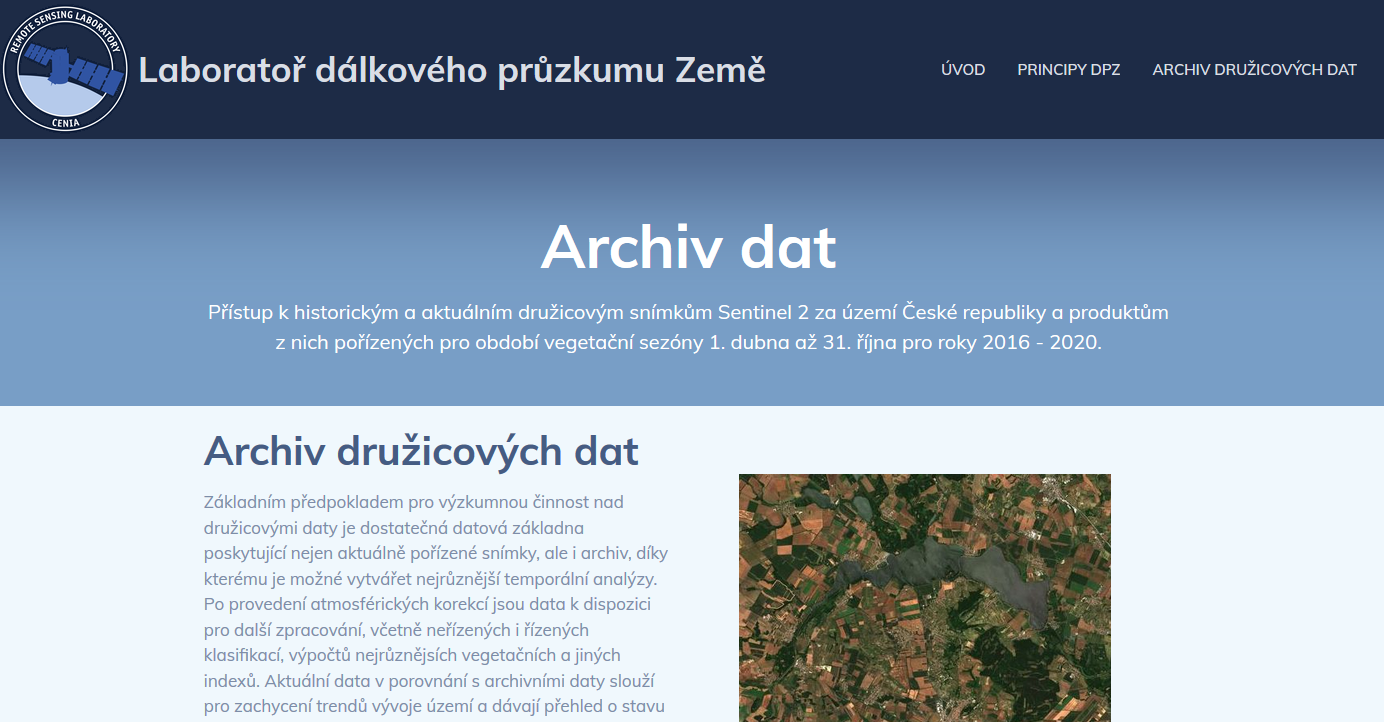1384x722 pixels.
Task: Click the hero text line mentioning roky 2016 - 2020
Action: (689, 342)
